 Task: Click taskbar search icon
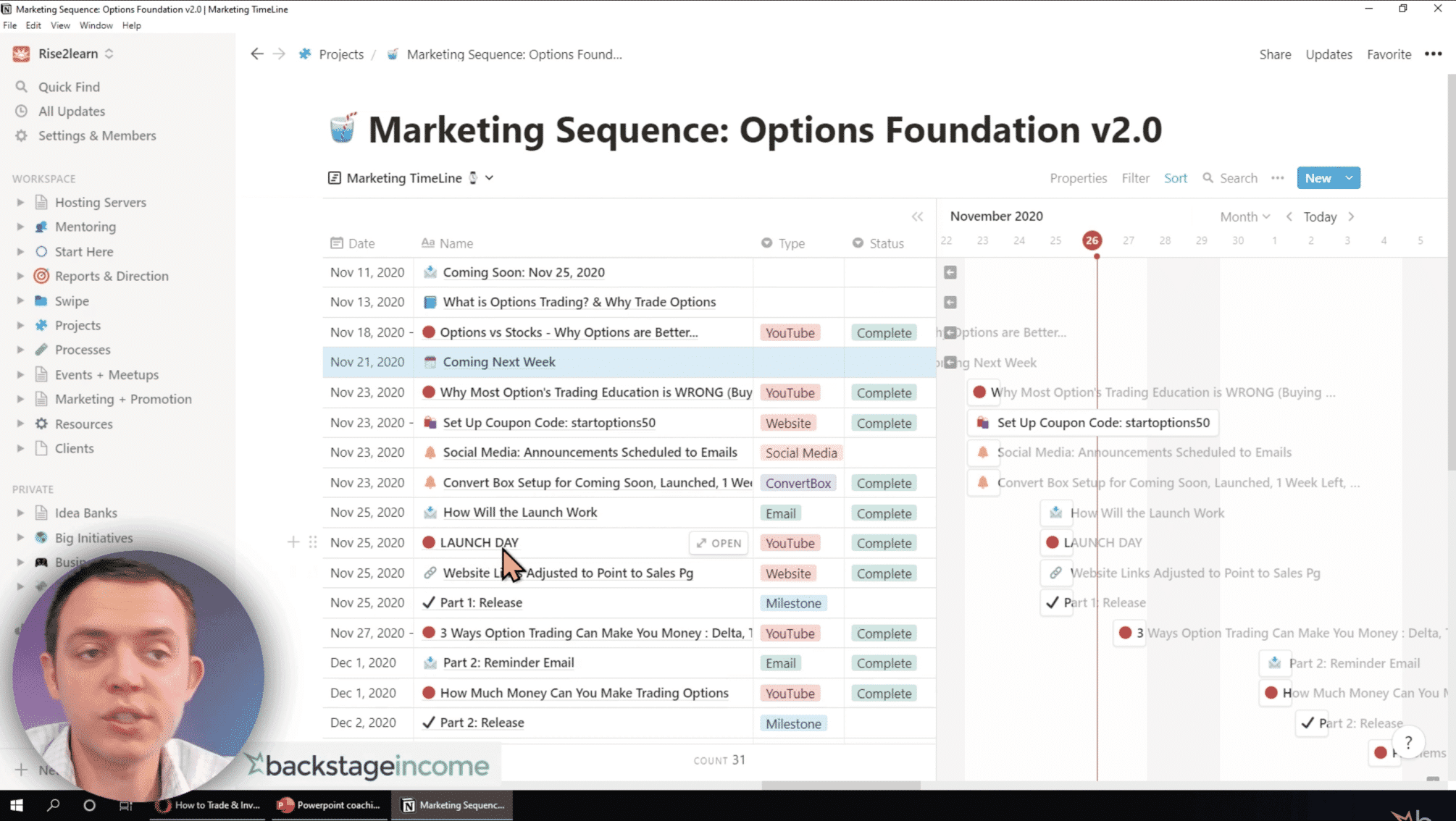[53, 805]
